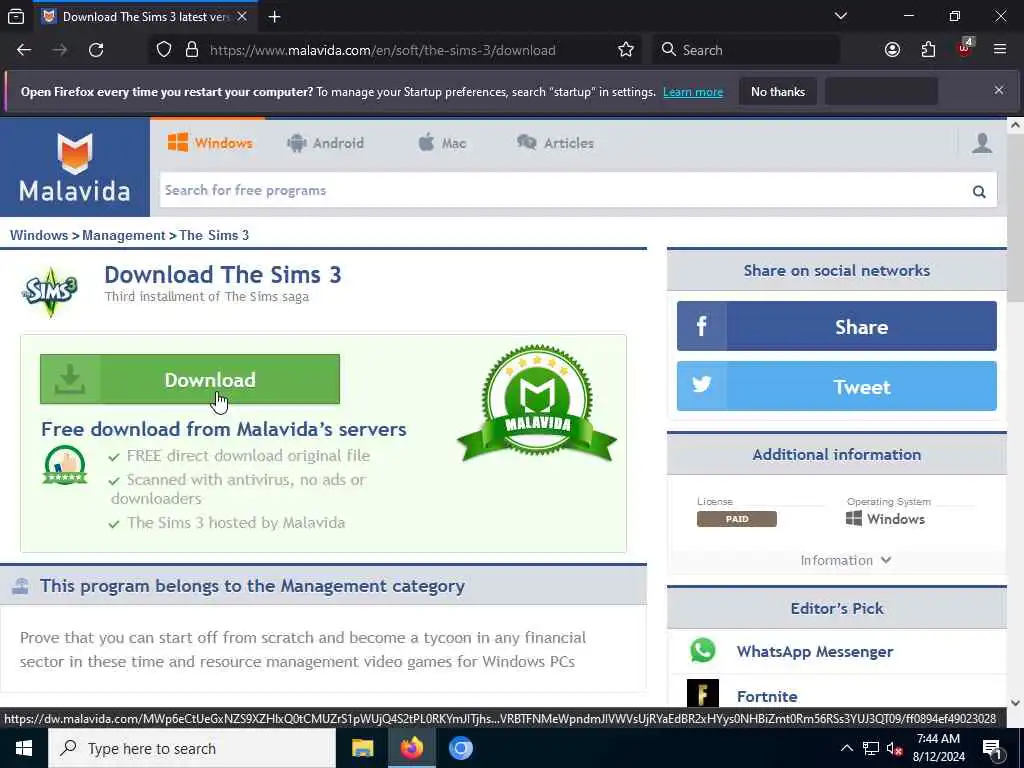Click the Windows operating system label

click(x=886, y=519)
